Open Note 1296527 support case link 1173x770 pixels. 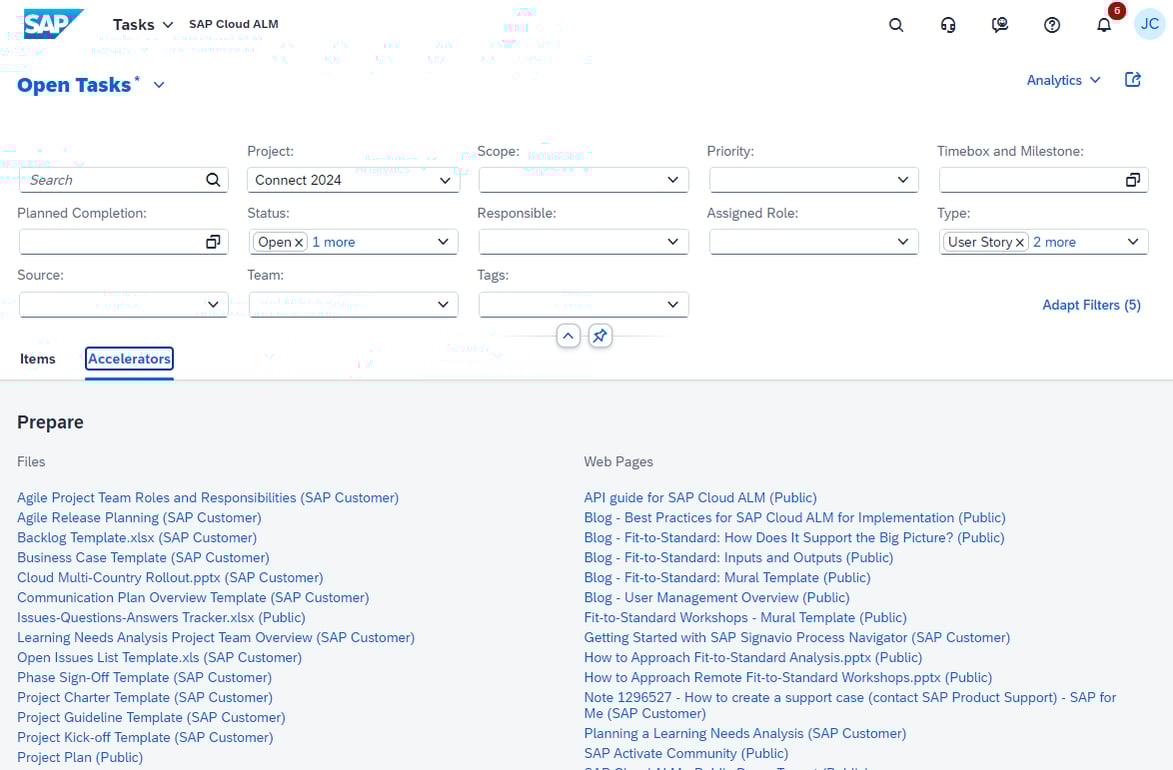click(x=850, y=706)
